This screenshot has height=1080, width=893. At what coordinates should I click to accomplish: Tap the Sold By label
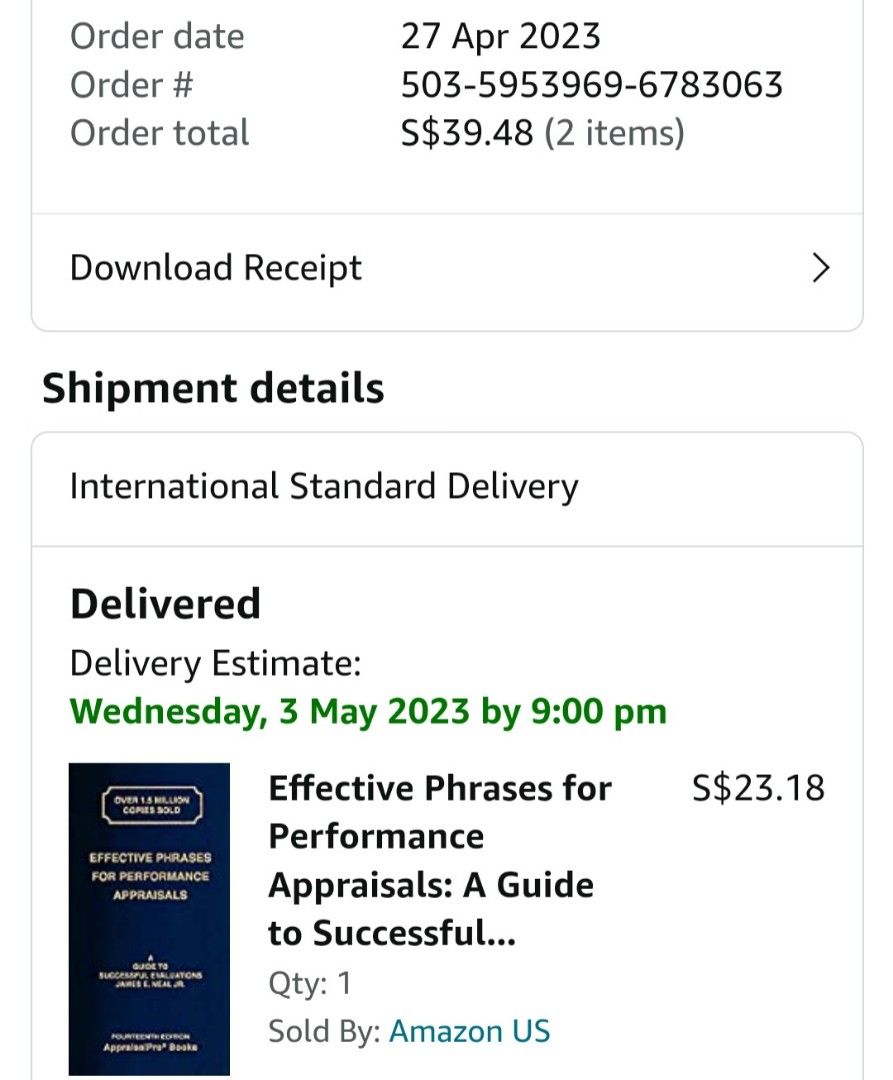323,1031
